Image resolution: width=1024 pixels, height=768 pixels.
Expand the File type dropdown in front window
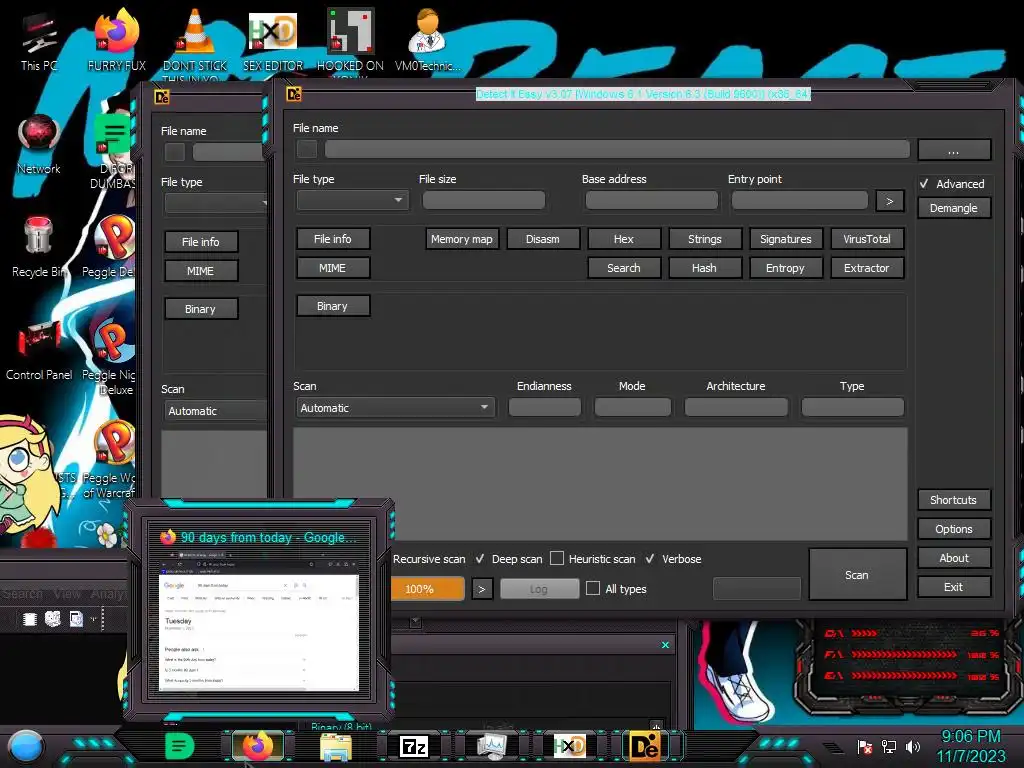[x=353, y=200]
